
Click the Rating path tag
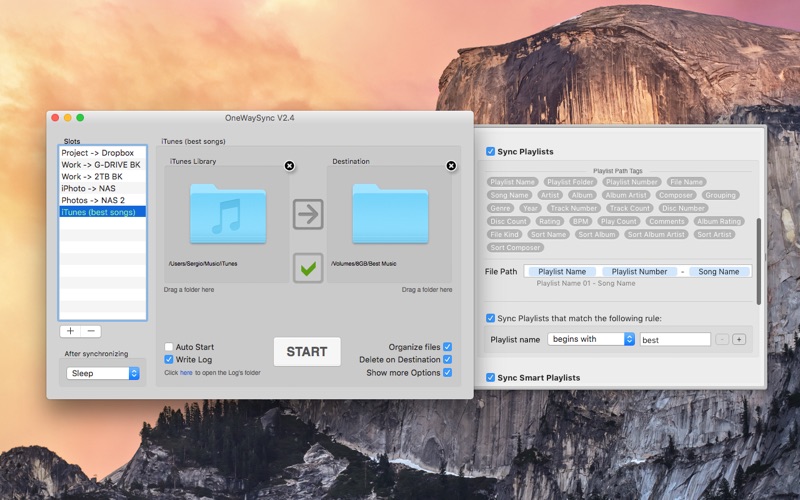(x=549, y=221)
